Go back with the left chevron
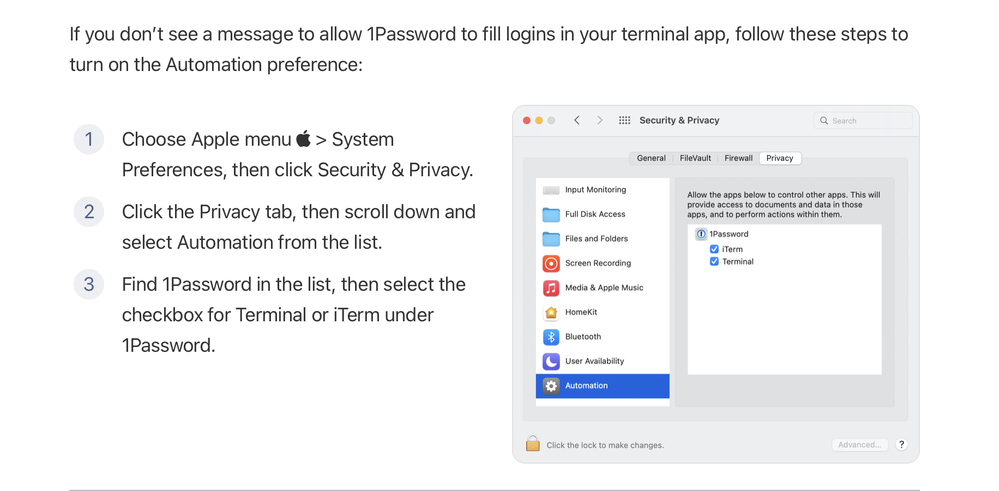This screenshot has height=491, width=999. point(577,120)
